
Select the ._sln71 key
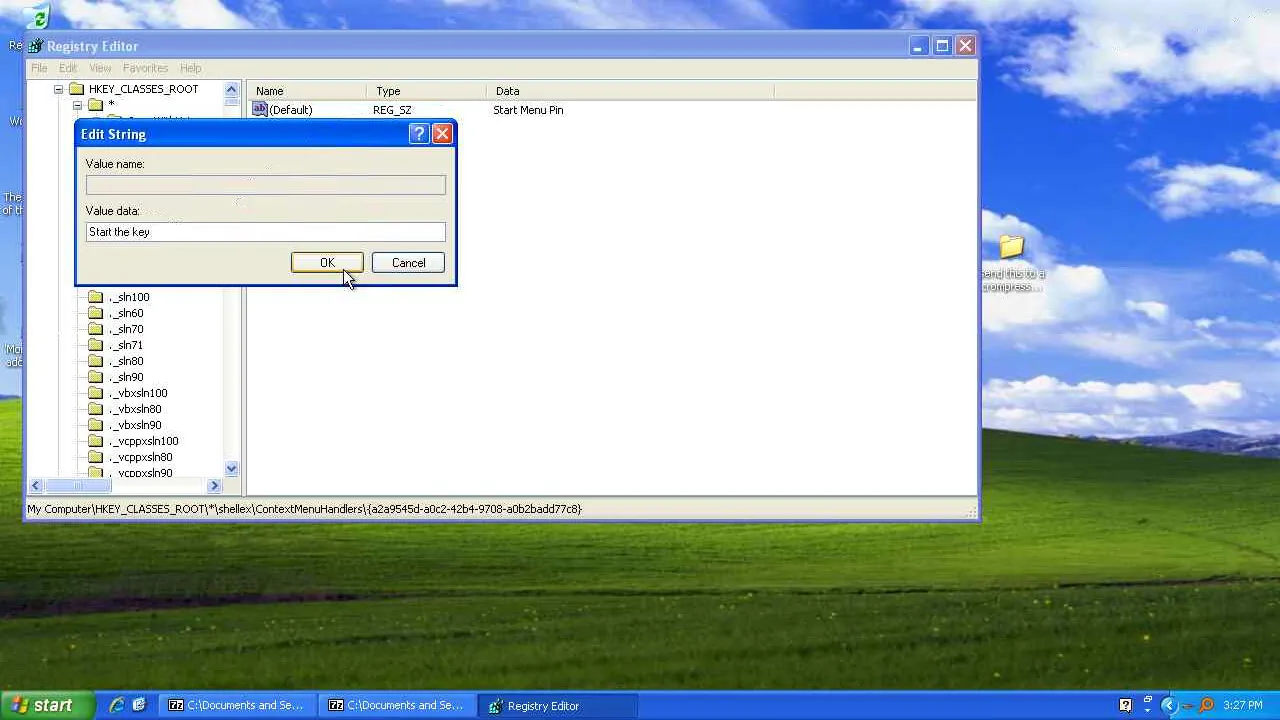point(126,345)
